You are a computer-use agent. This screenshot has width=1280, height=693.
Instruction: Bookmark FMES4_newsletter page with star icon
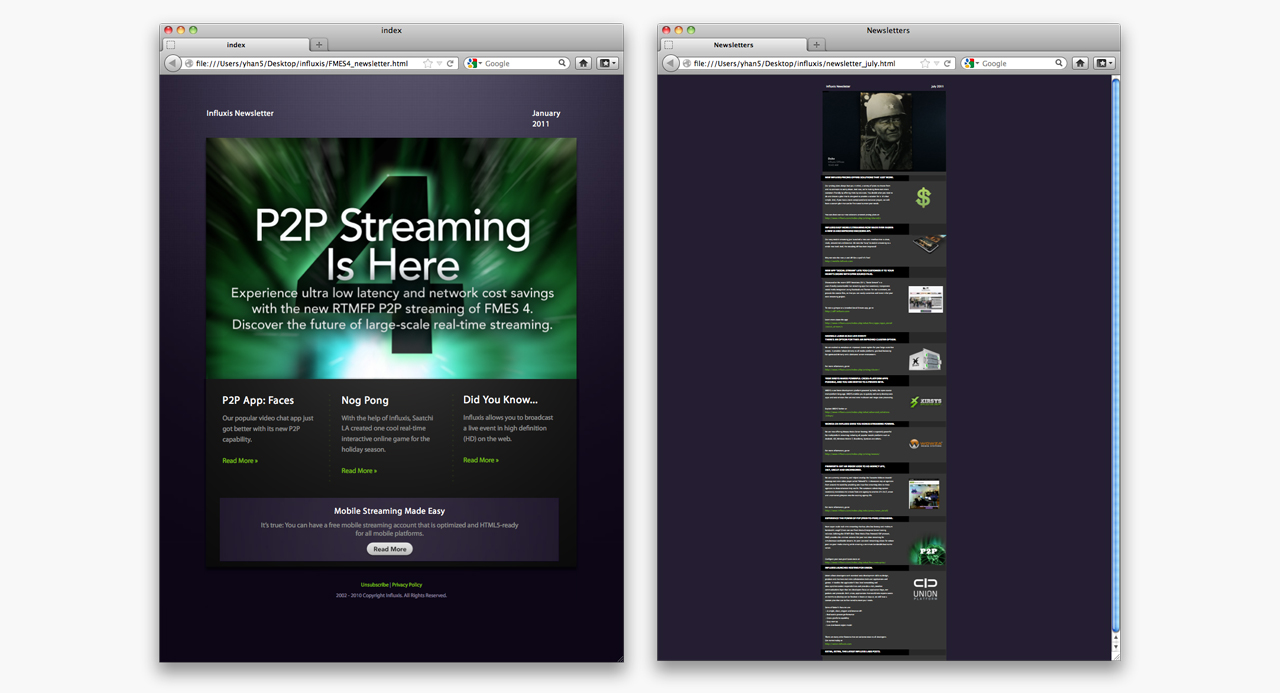(x=428, y=63)
